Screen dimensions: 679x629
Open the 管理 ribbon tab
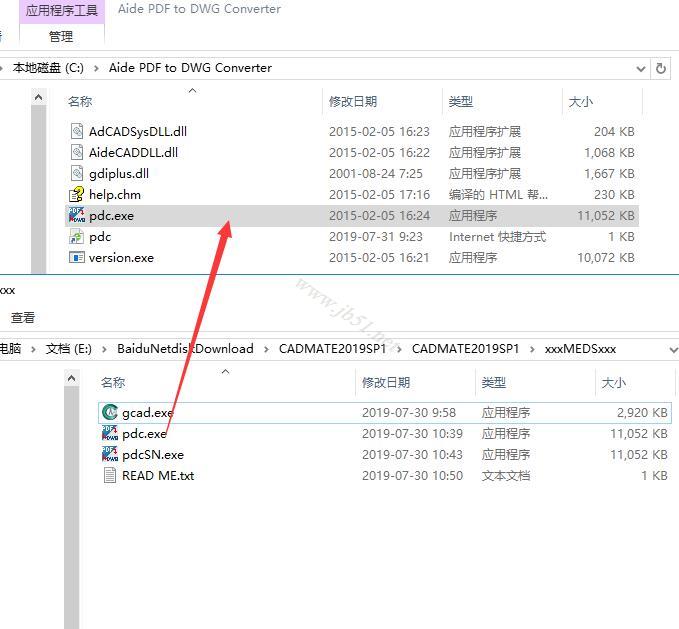click(x=61, y=36)
